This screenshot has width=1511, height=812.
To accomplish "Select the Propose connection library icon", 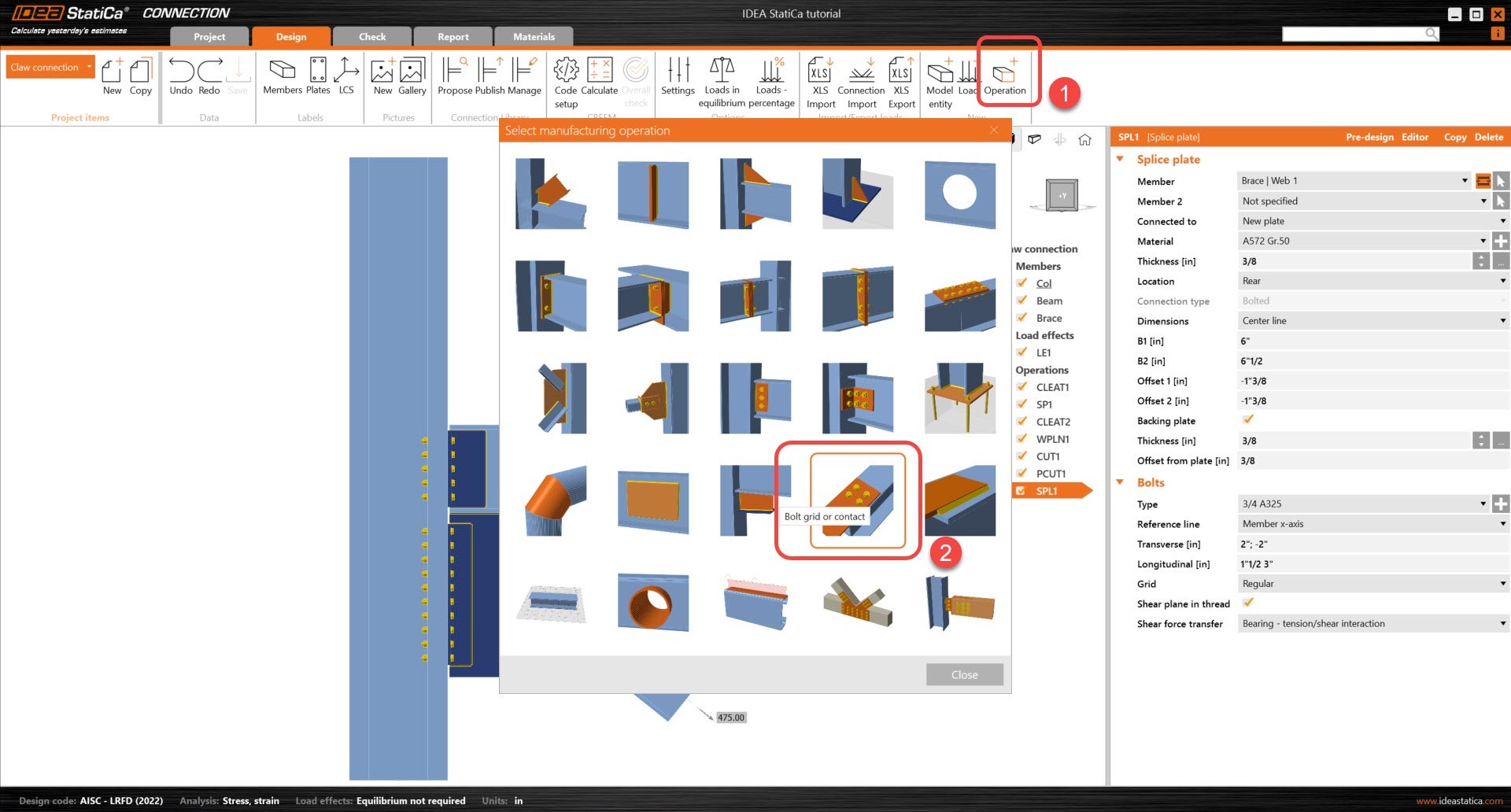I will point(456,77).
